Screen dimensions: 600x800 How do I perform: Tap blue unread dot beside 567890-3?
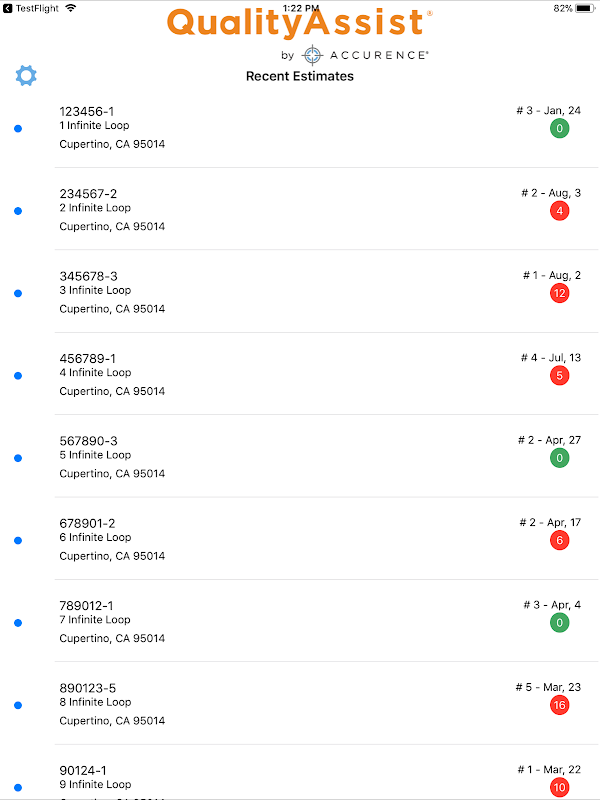point(18,458)
